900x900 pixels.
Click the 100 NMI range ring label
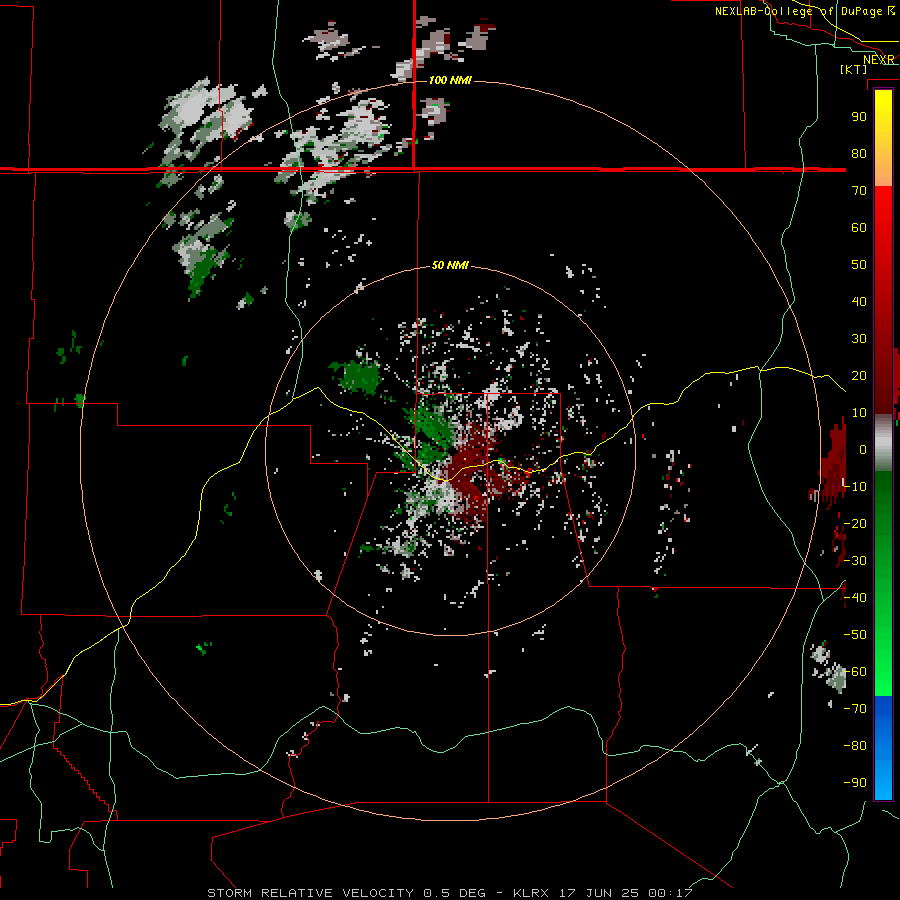tap(451, 80)
